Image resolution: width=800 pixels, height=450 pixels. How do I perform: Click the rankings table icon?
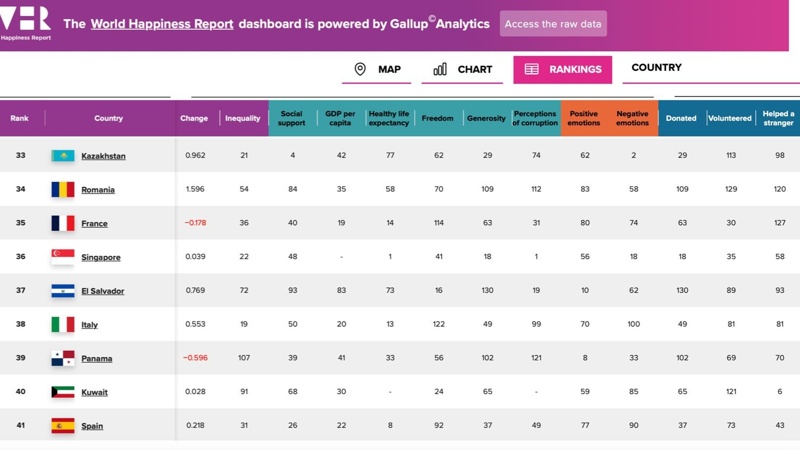tap(531, 69)
